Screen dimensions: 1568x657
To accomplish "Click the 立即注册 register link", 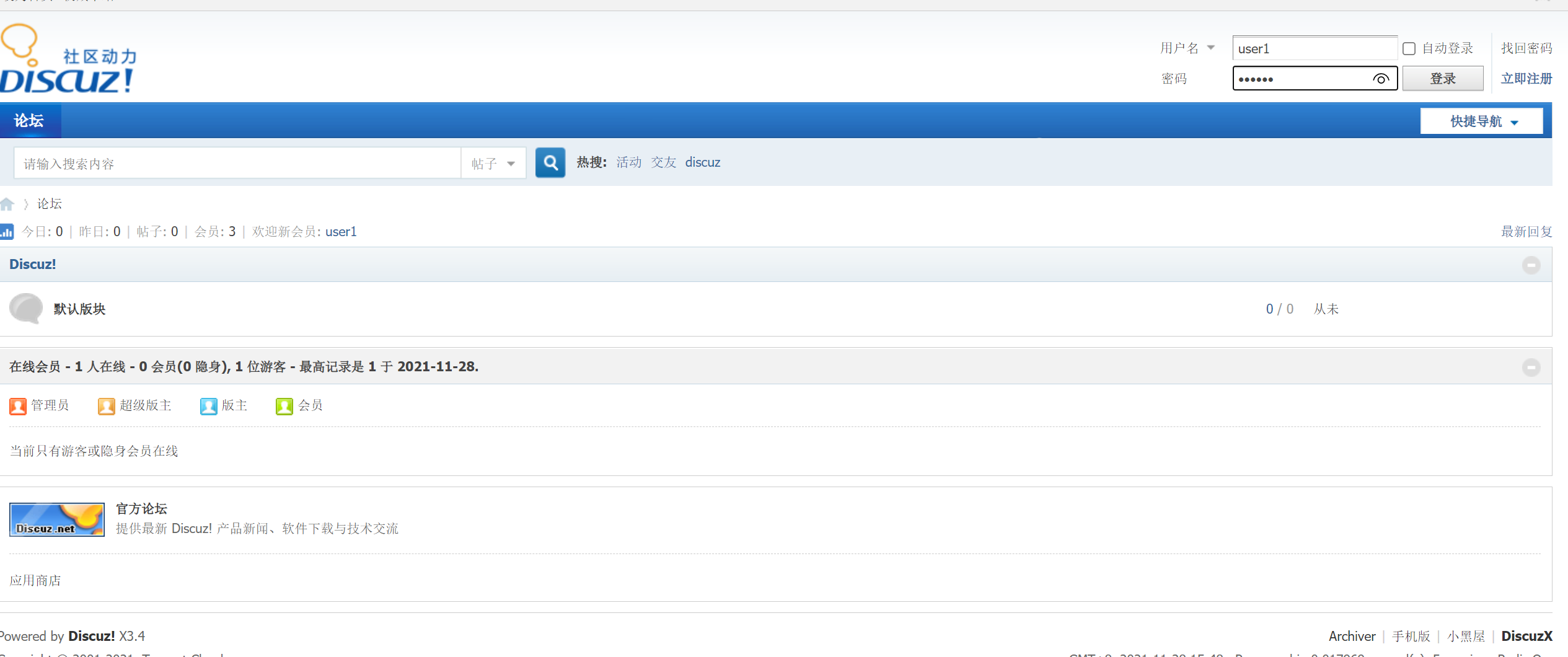I will tap(1526, 79).
